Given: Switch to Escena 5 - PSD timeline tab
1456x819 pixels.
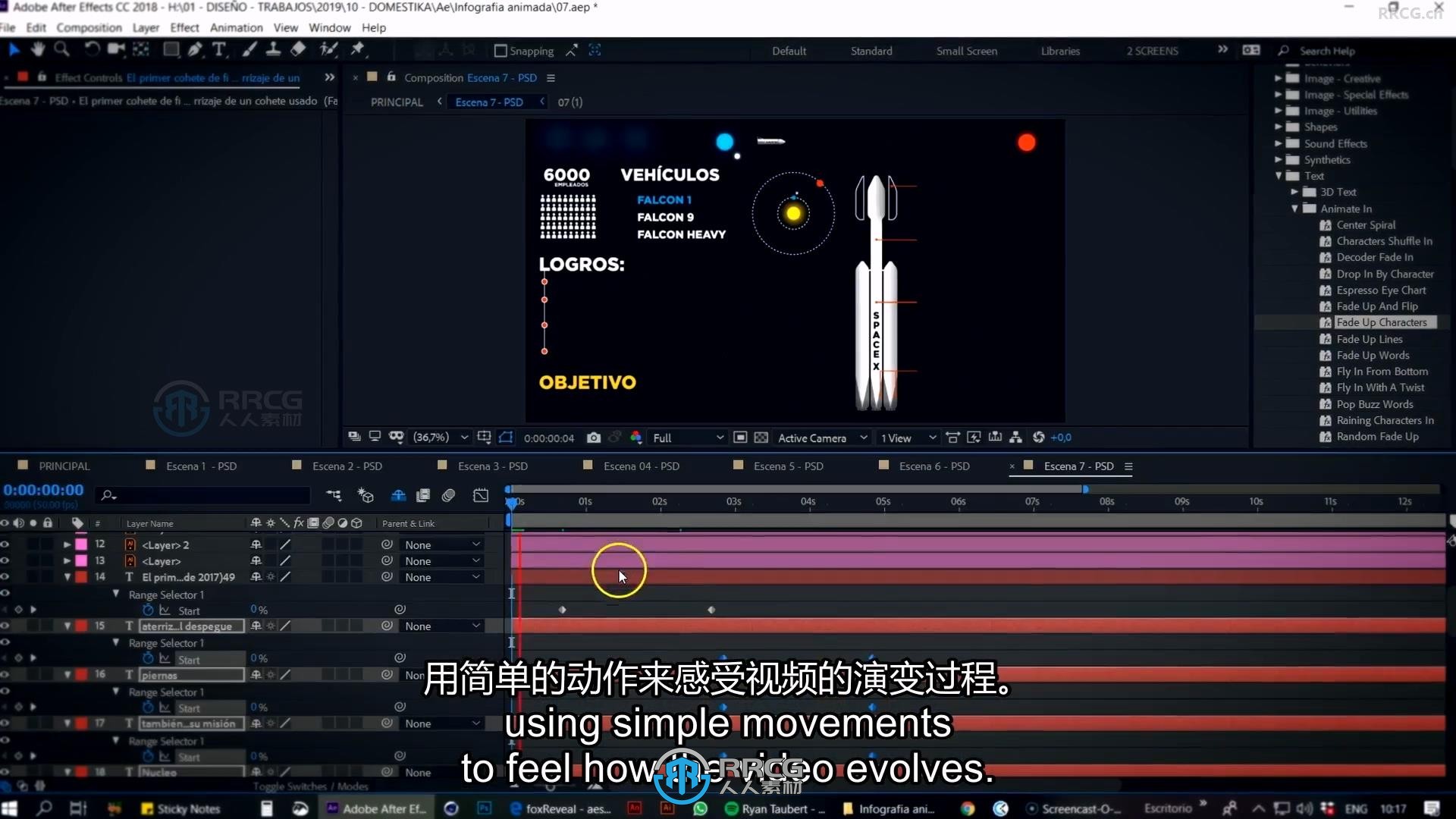Looking at the screenshot, I should 788,466.
